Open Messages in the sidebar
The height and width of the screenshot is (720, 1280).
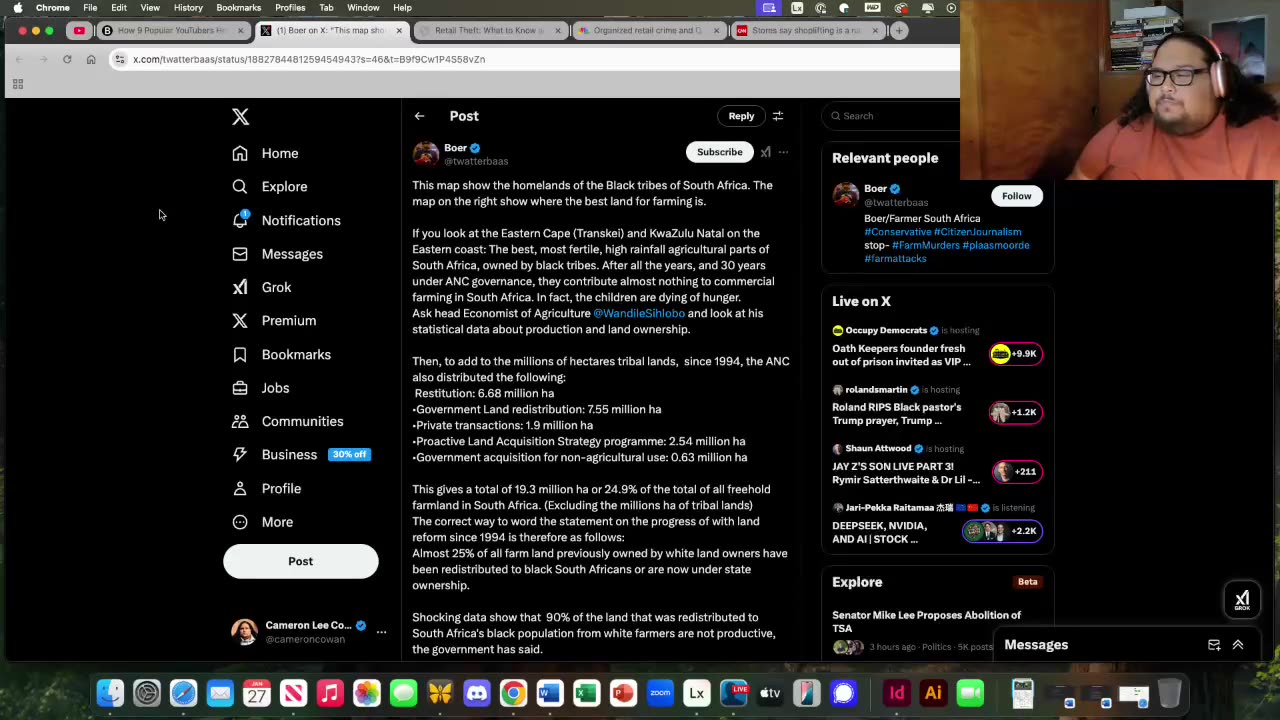[x=278, y=254]
